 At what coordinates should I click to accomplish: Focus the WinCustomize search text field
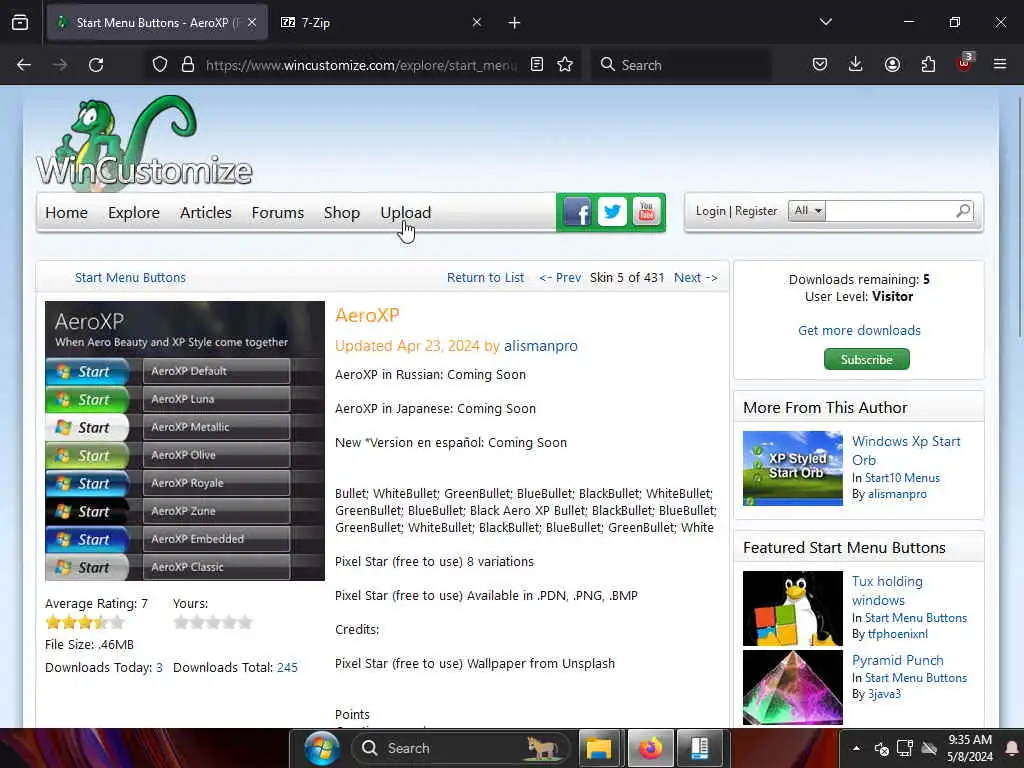pos(890,211)
